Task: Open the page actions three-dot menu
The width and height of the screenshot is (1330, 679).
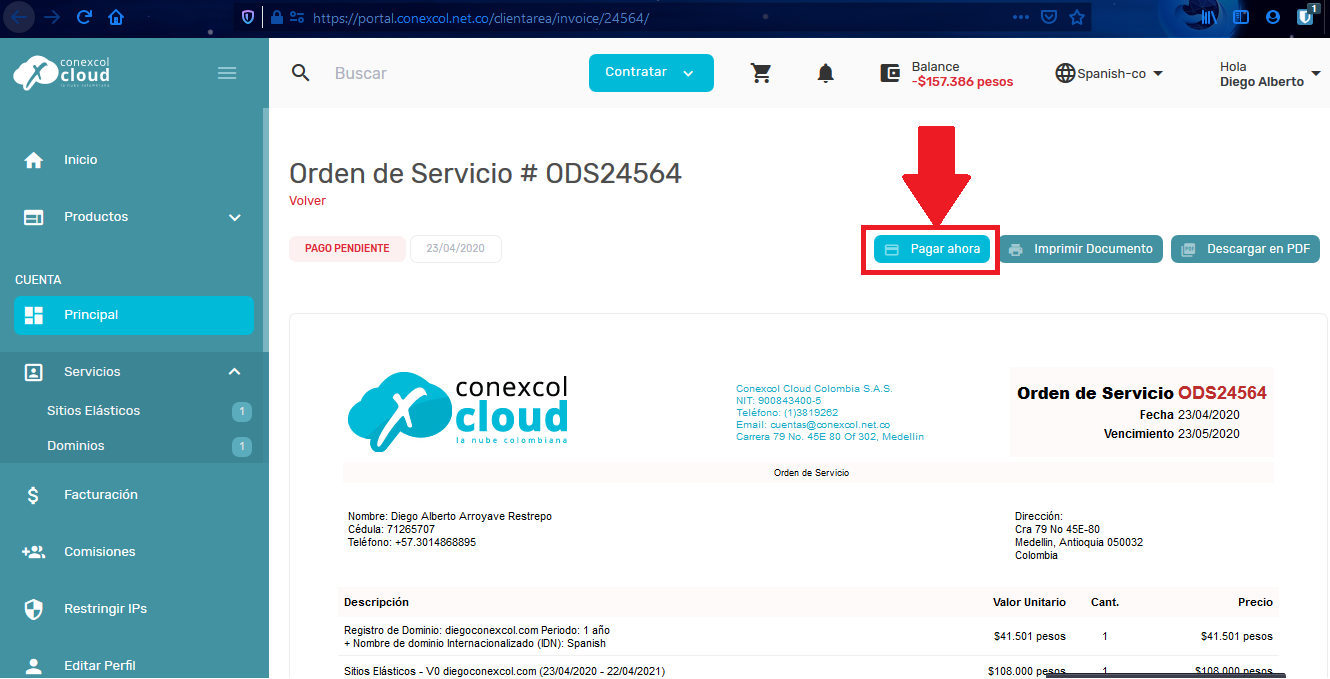Action: [x=1020, y=17]
